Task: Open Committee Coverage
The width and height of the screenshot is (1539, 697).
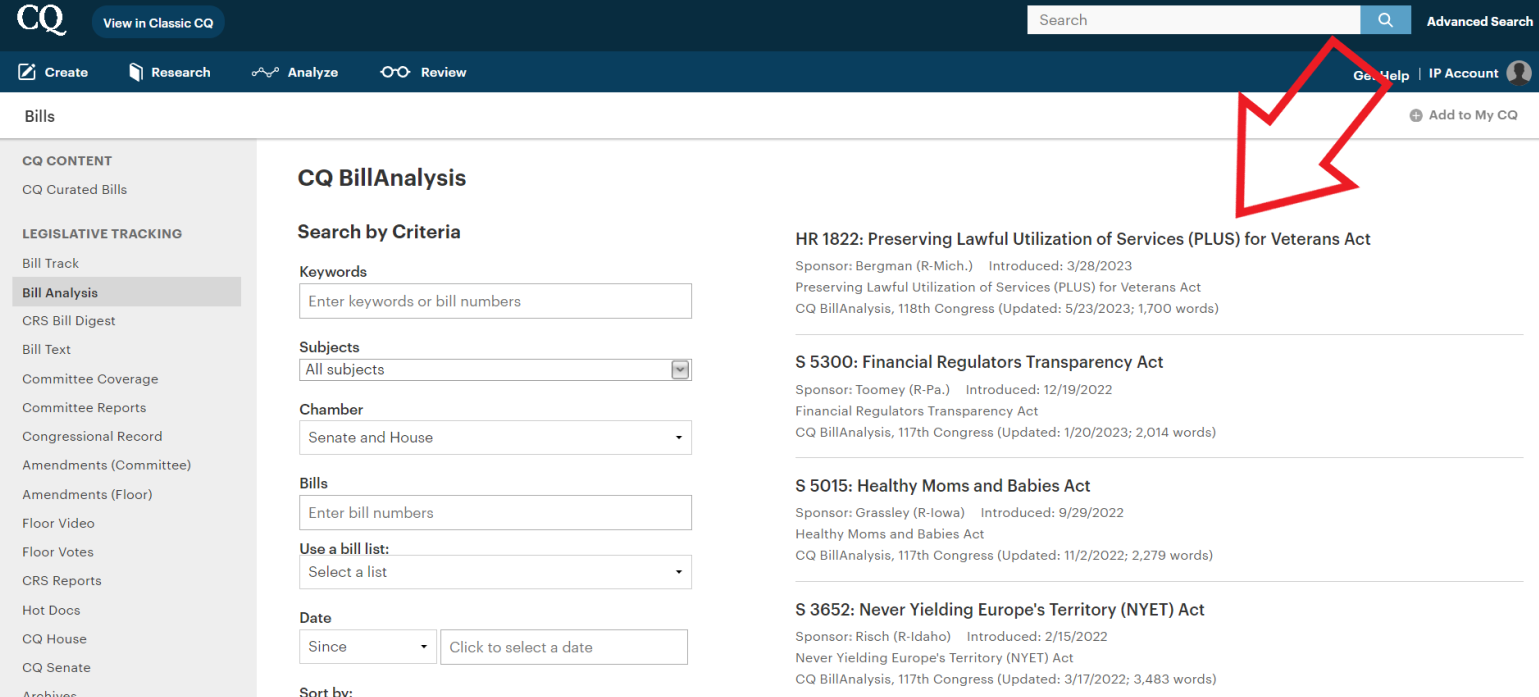Action: (x=90, y=379)
